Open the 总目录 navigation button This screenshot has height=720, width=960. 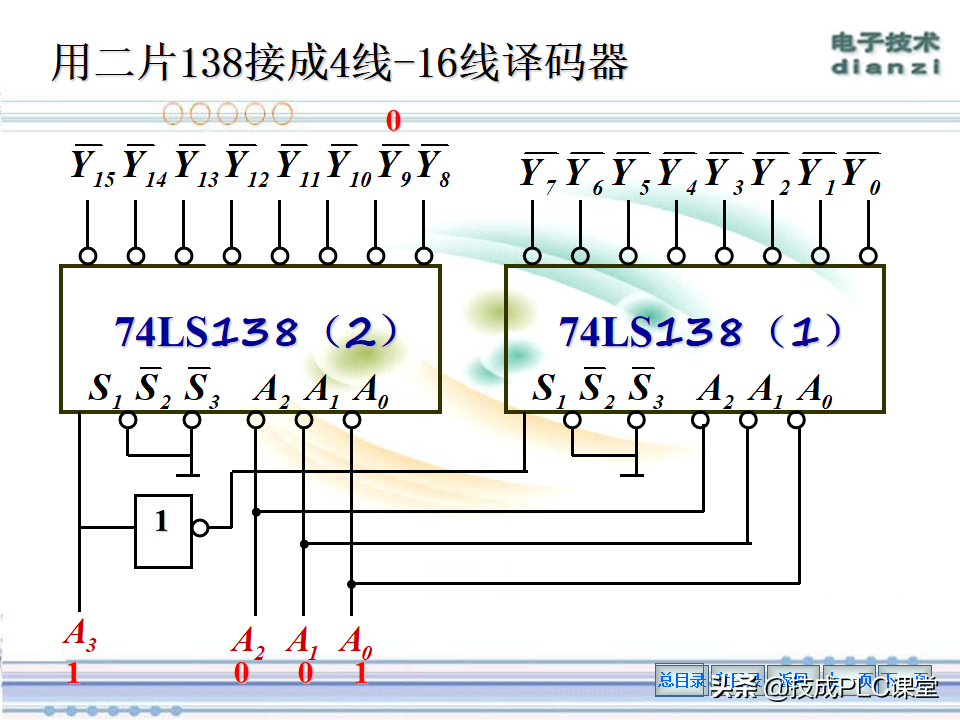pos(681,681)
